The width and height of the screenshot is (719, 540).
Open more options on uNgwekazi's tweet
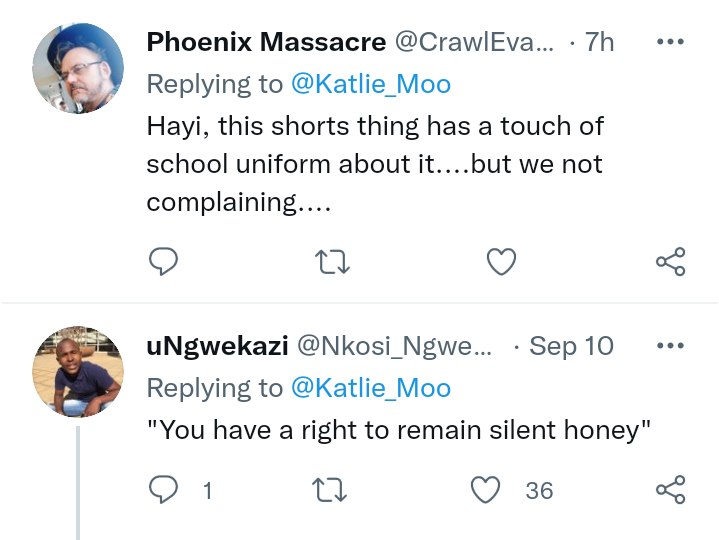click(669, 346)
